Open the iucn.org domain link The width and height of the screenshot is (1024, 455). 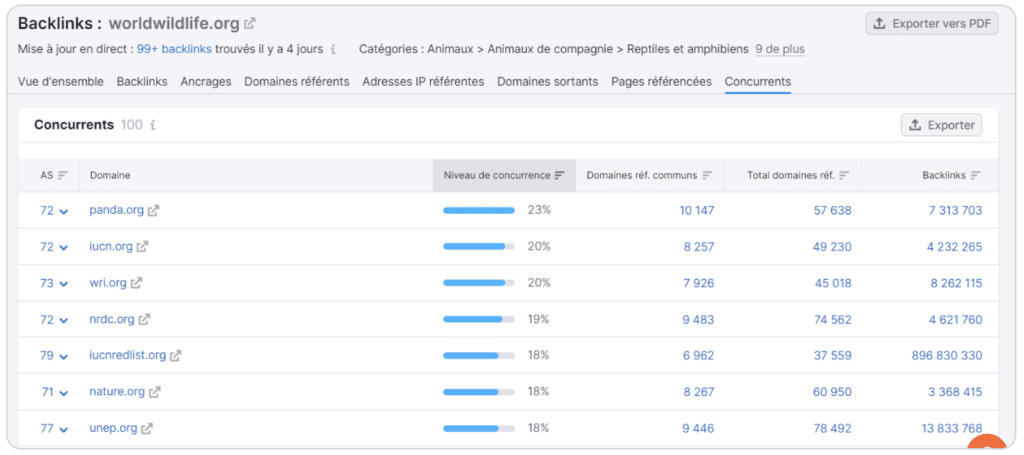111,246
